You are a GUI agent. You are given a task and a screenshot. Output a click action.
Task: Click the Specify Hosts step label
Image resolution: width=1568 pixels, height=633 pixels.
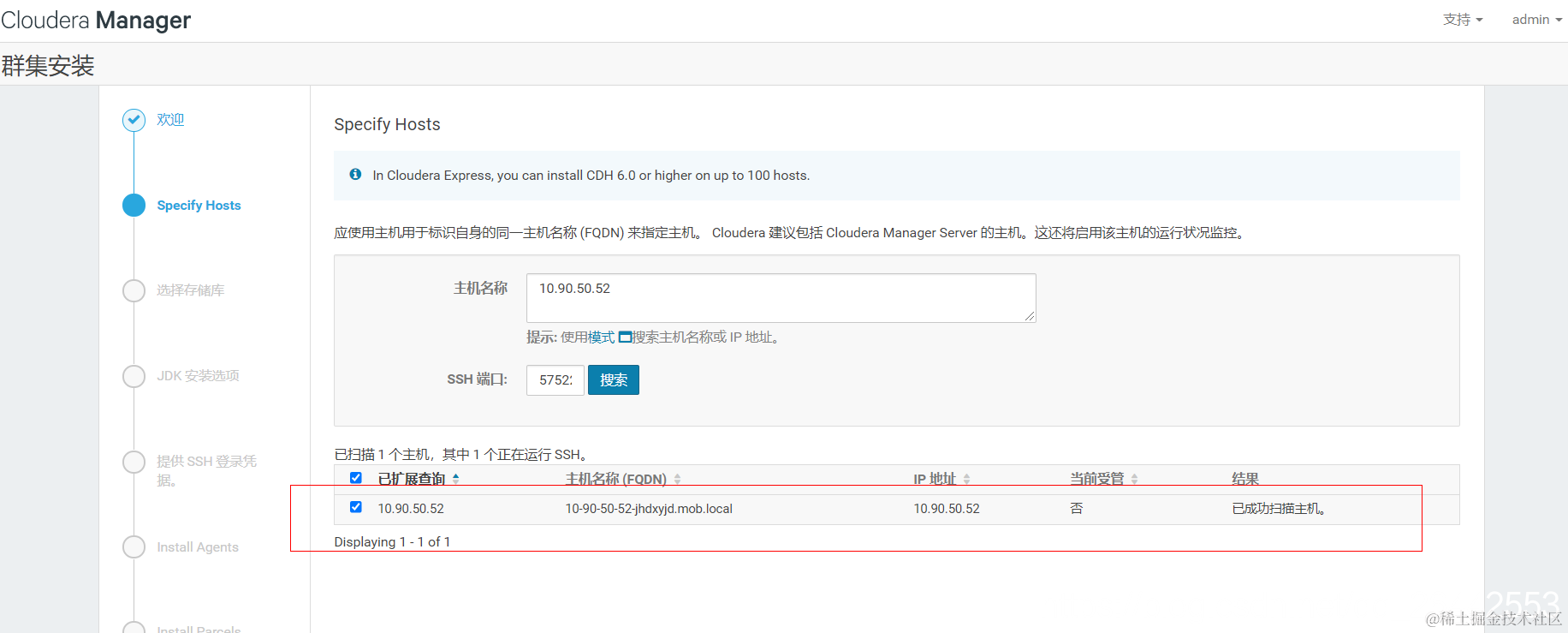coord(199,206)
